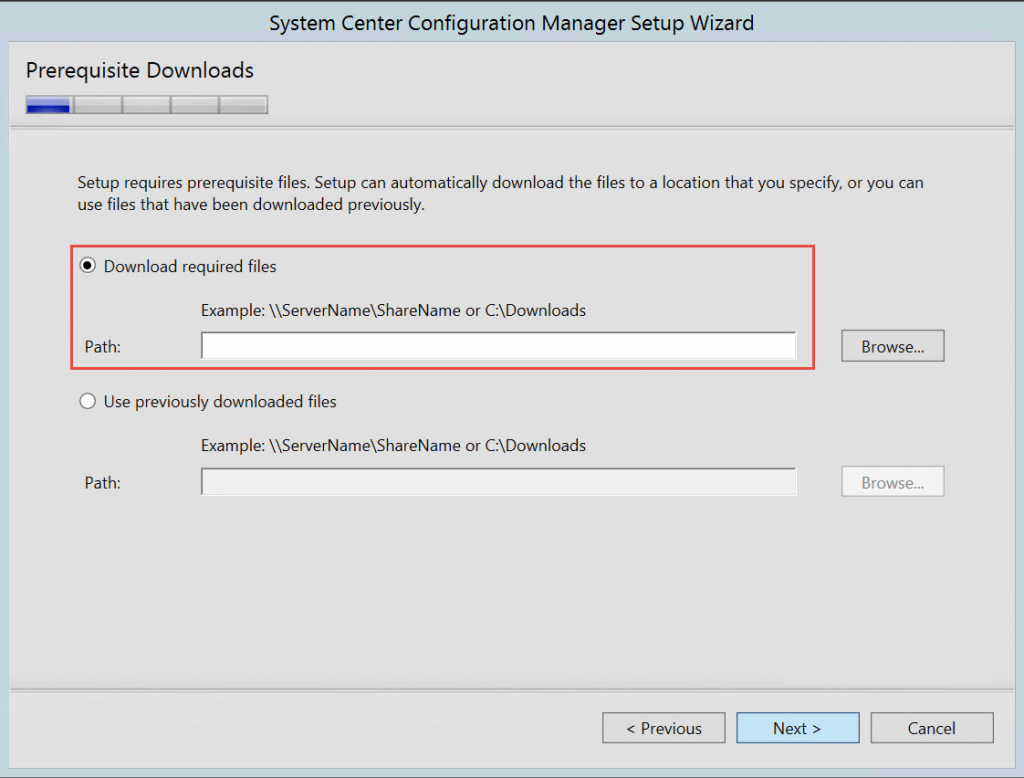Image resolution: width=1024 pixels, height=778 pixels.
Task: Click the Setup Wizard window title bar
Action: pyautogui.click(x=511, y=22)
